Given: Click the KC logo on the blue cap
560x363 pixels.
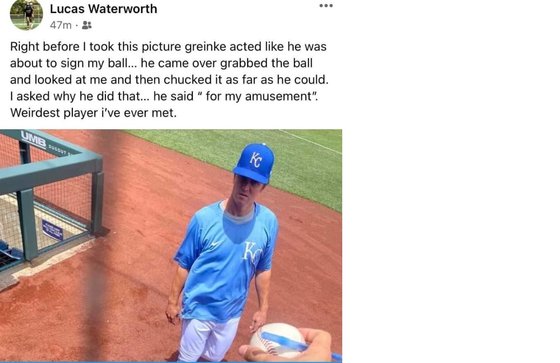Looking at the screenshot, I should (x=256, y=160).
